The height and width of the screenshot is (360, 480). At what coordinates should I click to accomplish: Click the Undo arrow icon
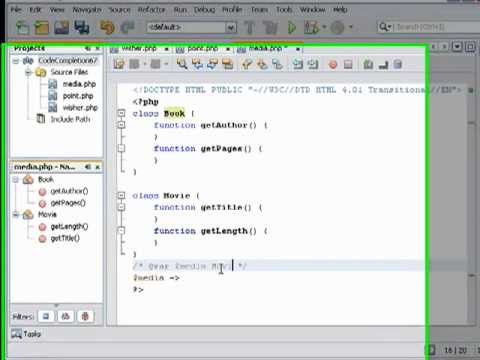107,27
